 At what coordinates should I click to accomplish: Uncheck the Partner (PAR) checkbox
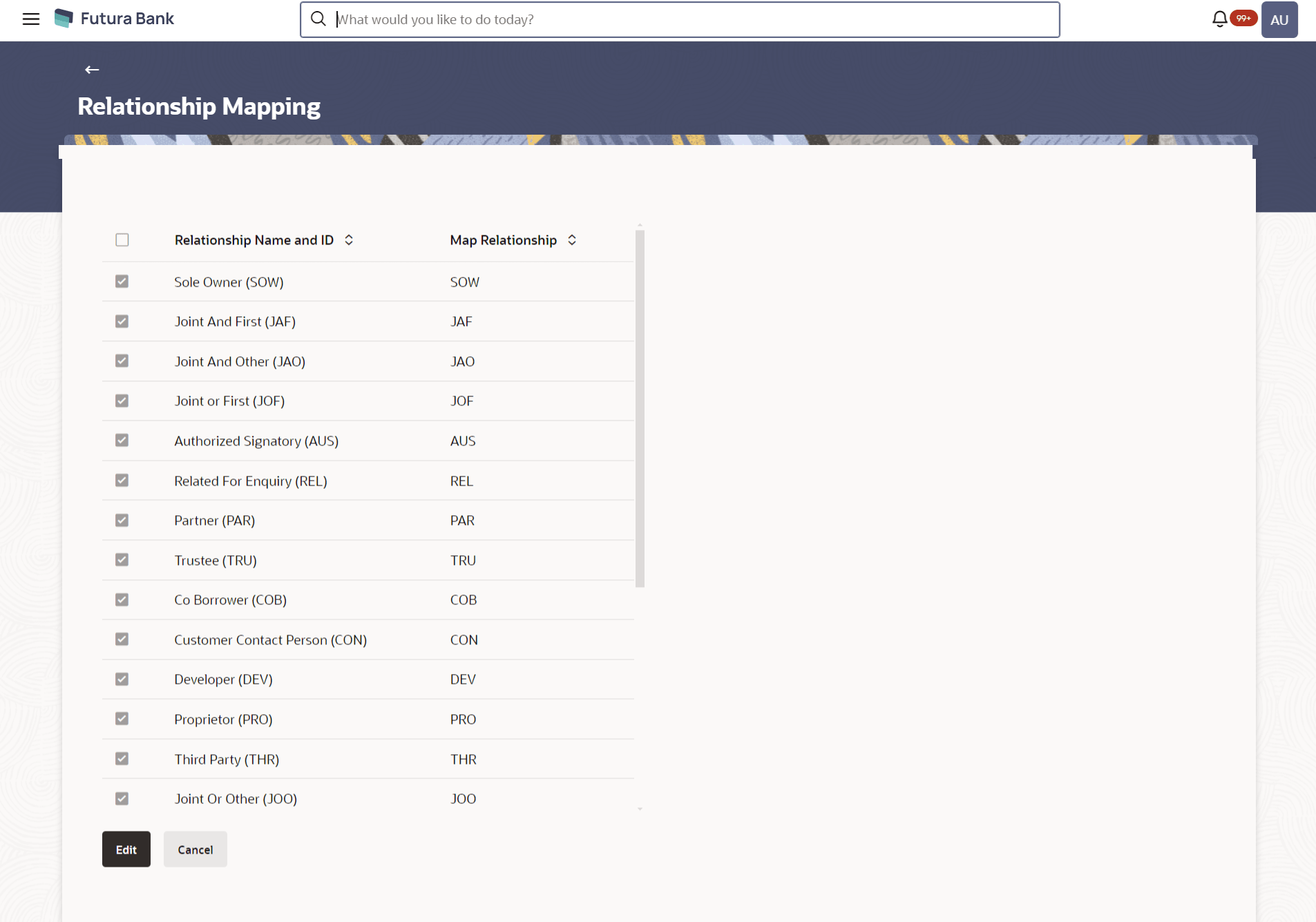[122, 520]
